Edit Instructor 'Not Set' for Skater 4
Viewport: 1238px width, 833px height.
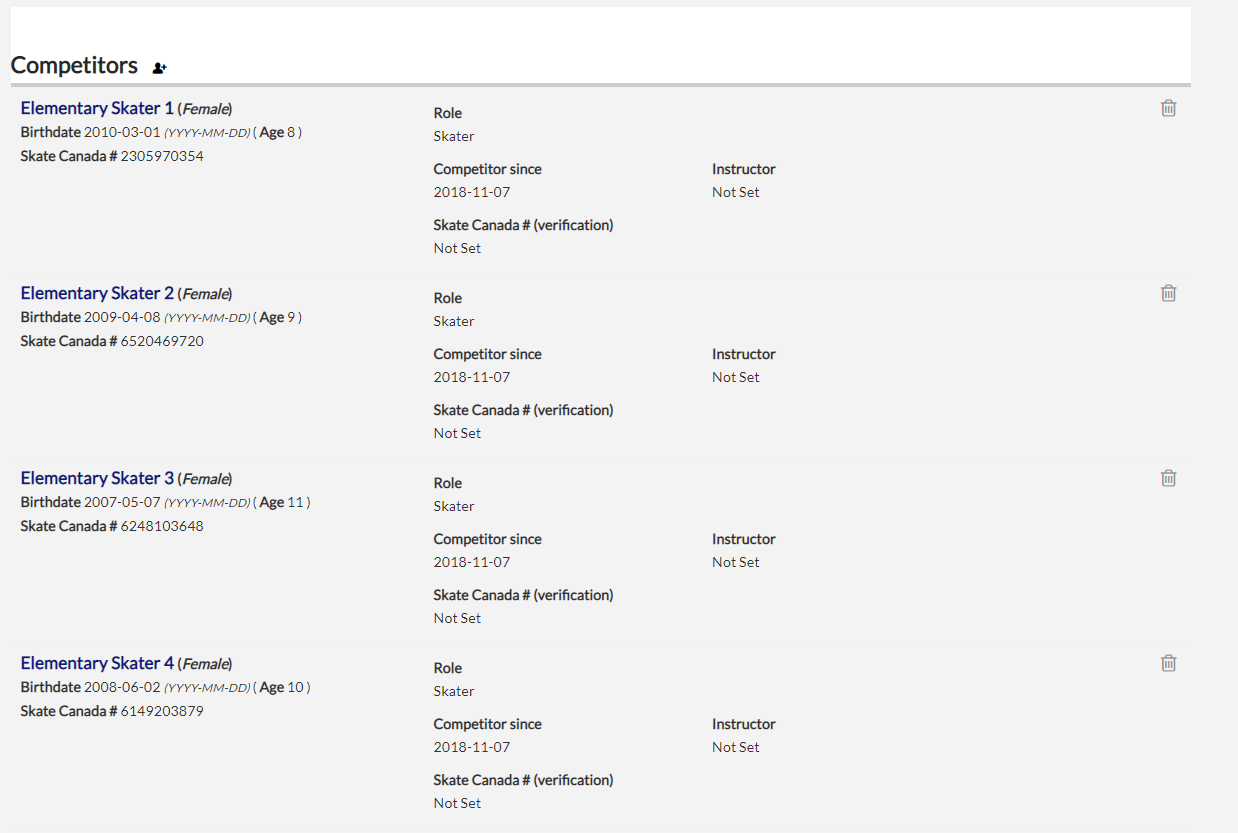[736, 747]
